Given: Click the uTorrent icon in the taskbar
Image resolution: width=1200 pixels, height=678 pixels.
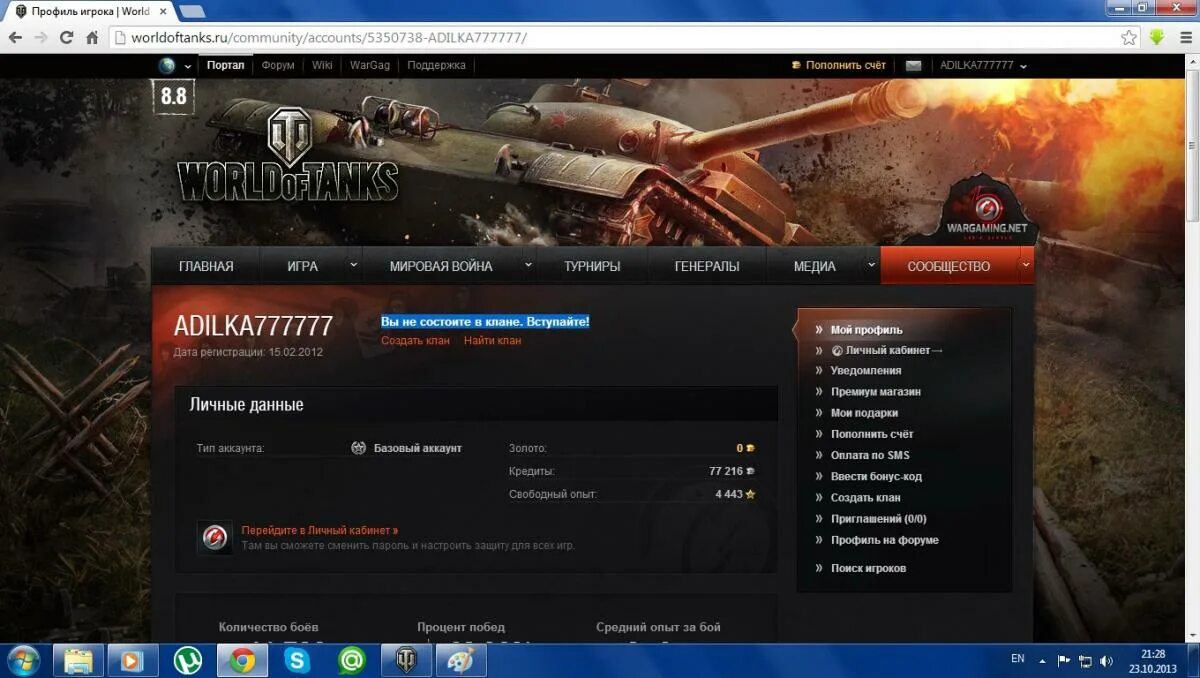Looking at the screenshot, I should click(x=188, y=661).
